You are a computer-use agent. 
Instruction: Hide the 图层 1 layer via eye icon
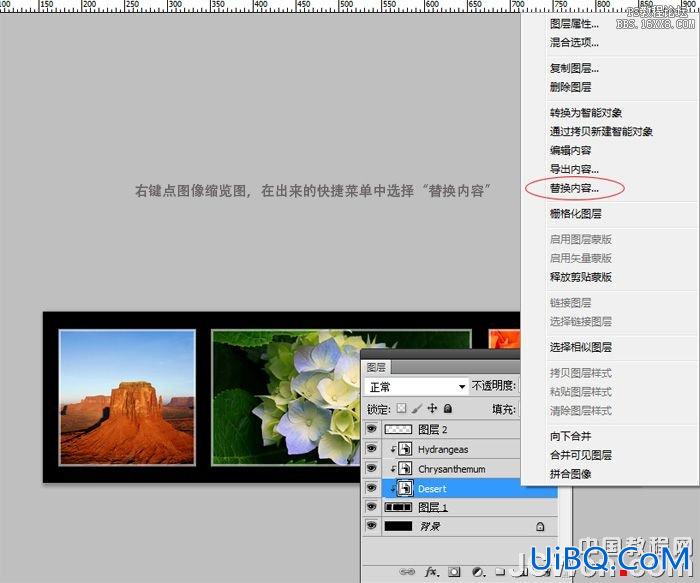tap(371, 507)
